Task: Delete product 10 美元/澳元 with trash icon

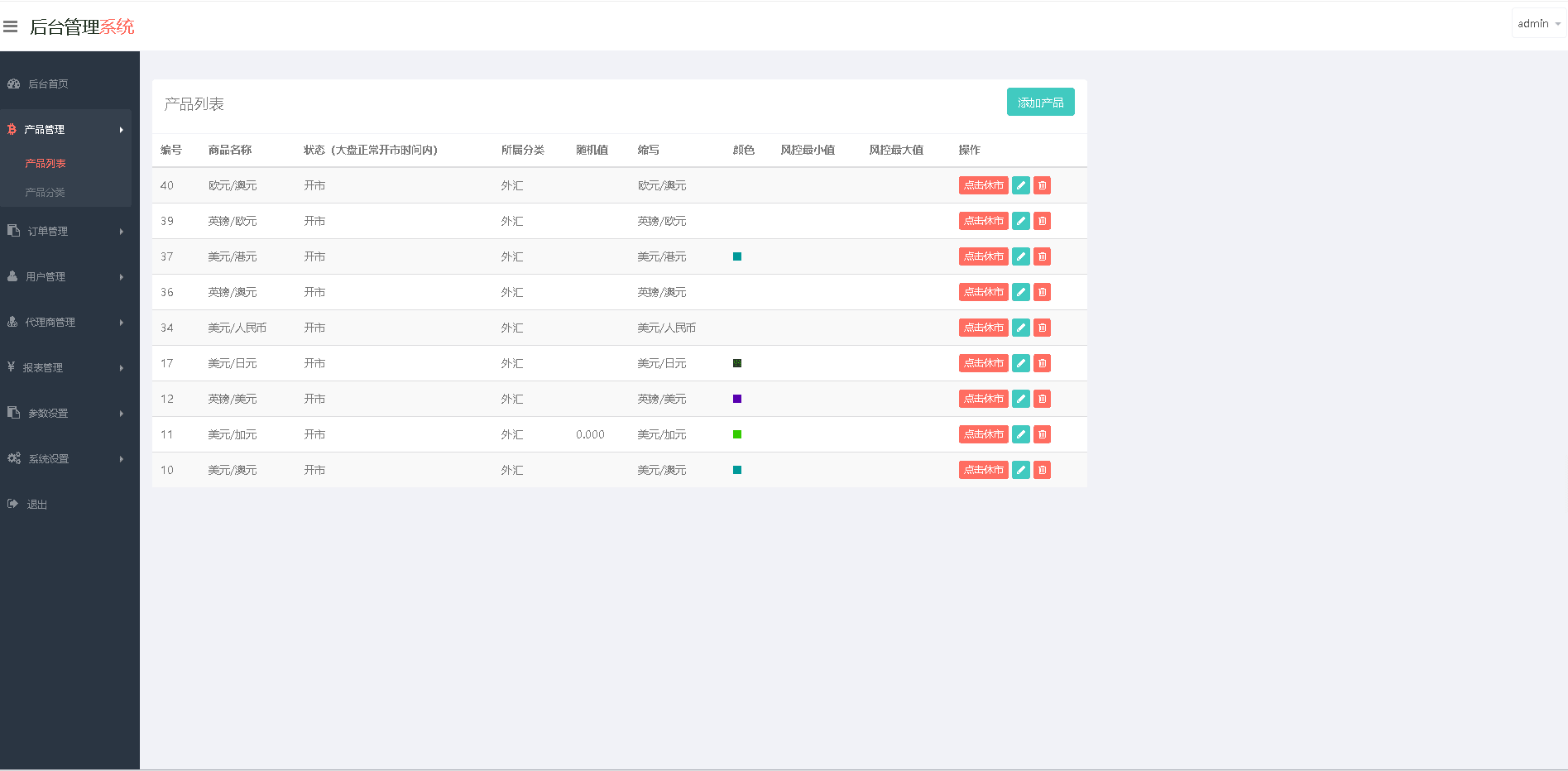Action: click(1042, 470)
